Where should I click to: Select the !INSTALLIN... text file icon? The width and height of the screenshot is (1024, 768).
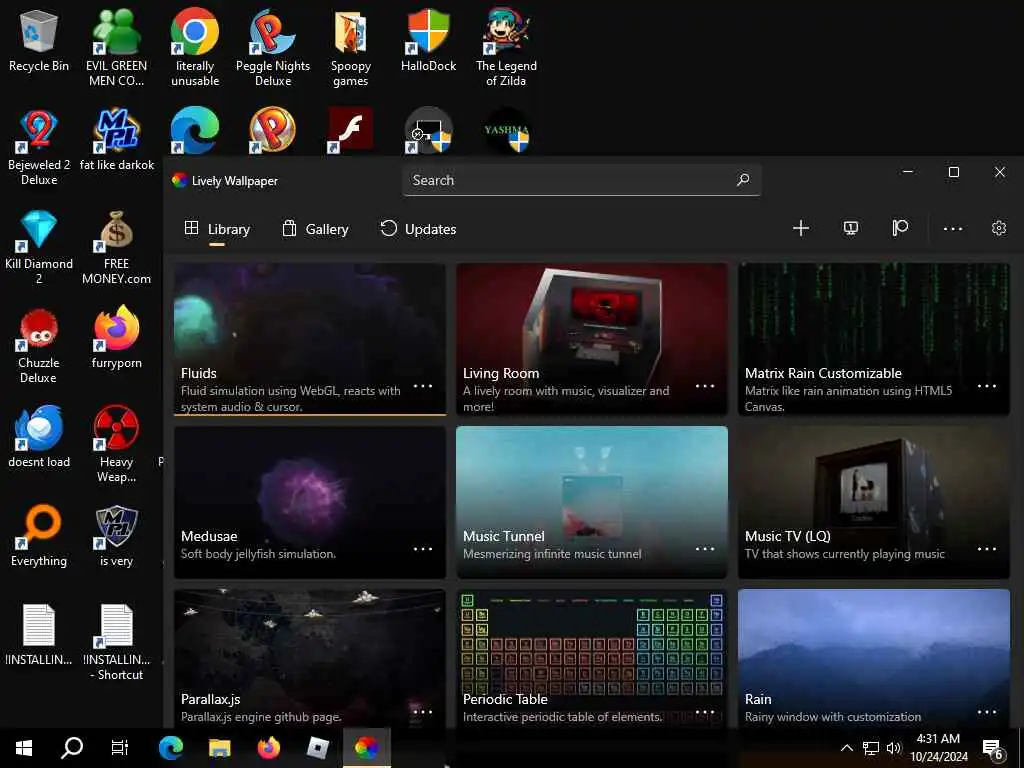(39, 635)
